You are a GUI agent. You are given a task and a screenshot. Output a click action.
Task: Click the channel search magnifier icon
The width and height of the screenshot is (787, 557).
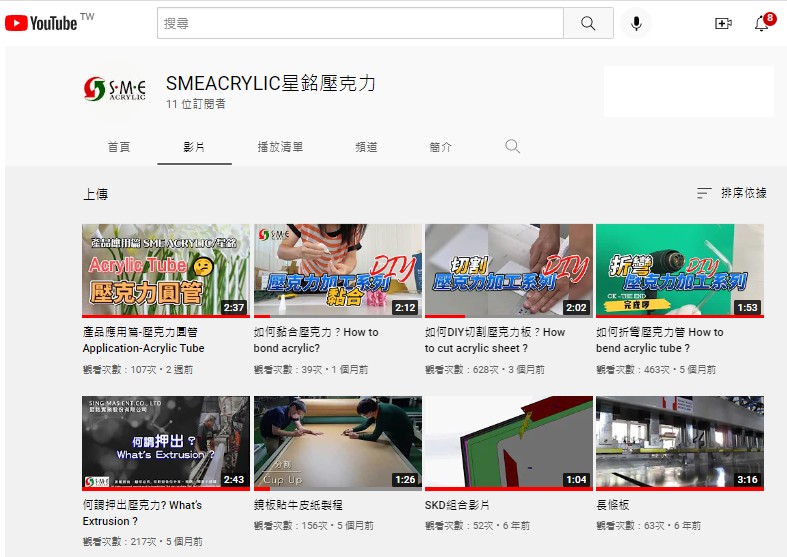click(512, 147)
